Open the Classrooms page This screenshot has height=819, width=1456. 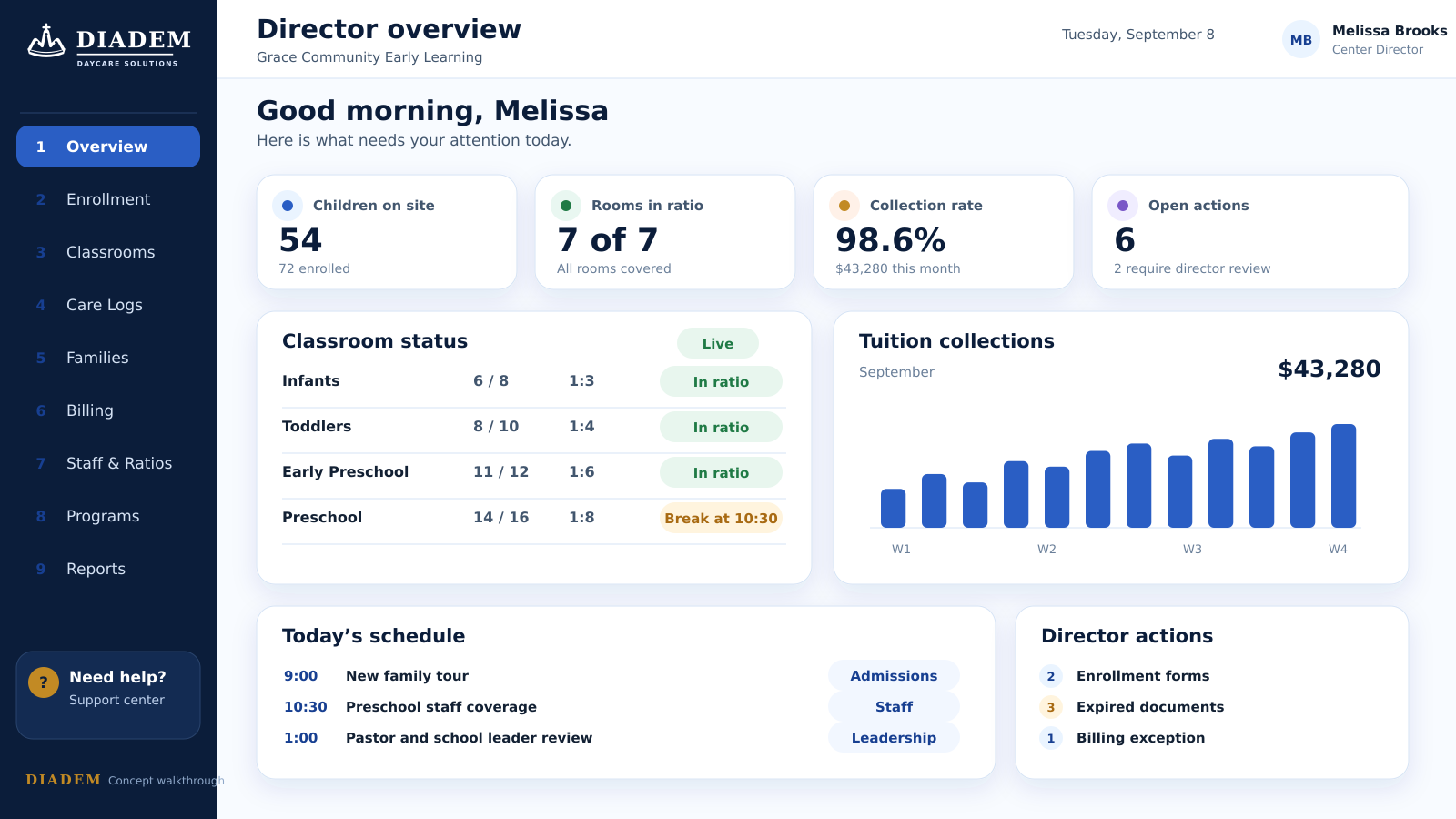coord(108,252)
